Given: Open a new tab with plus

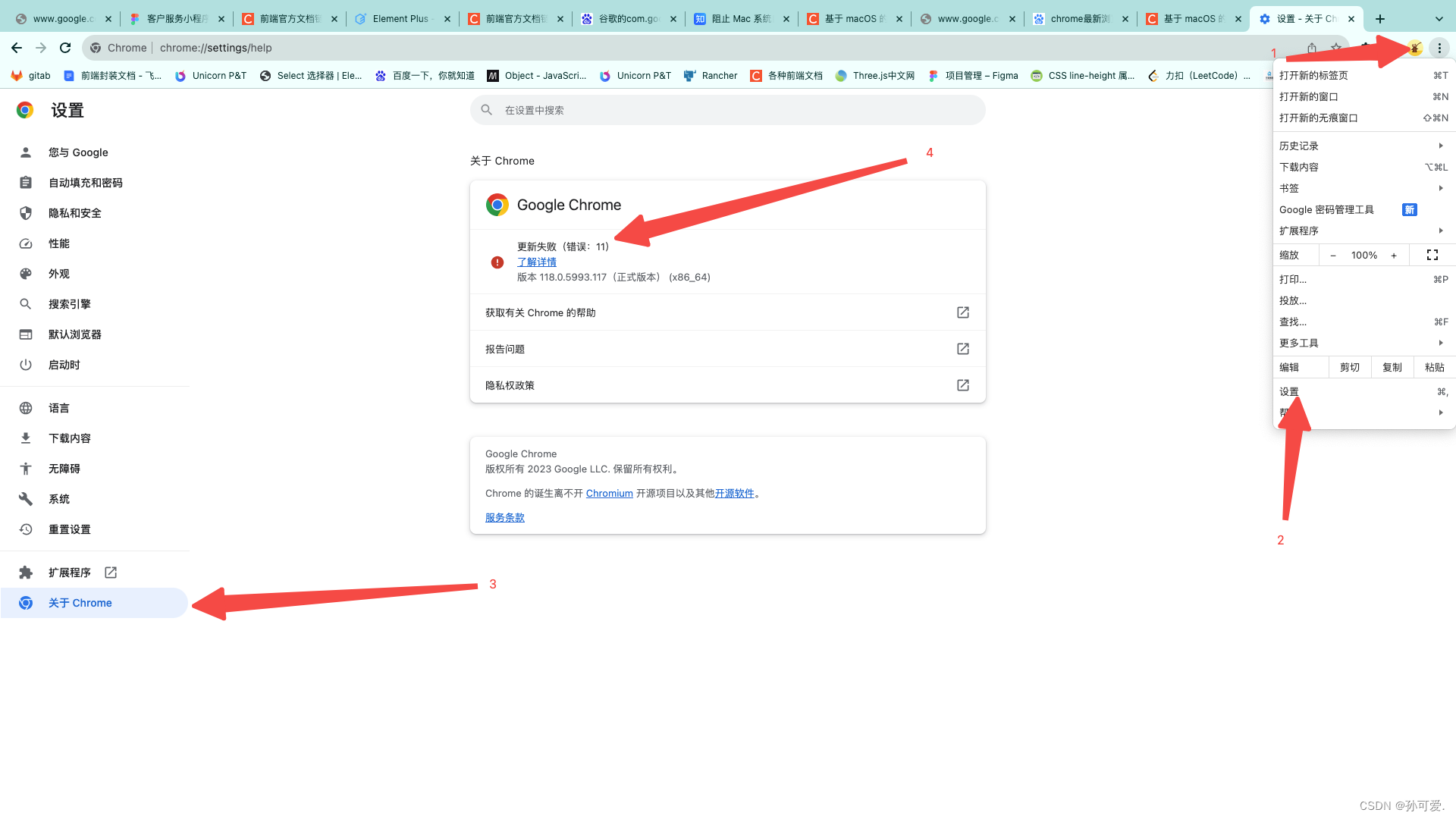Looking at the screenshot, I should [1380, 19].
